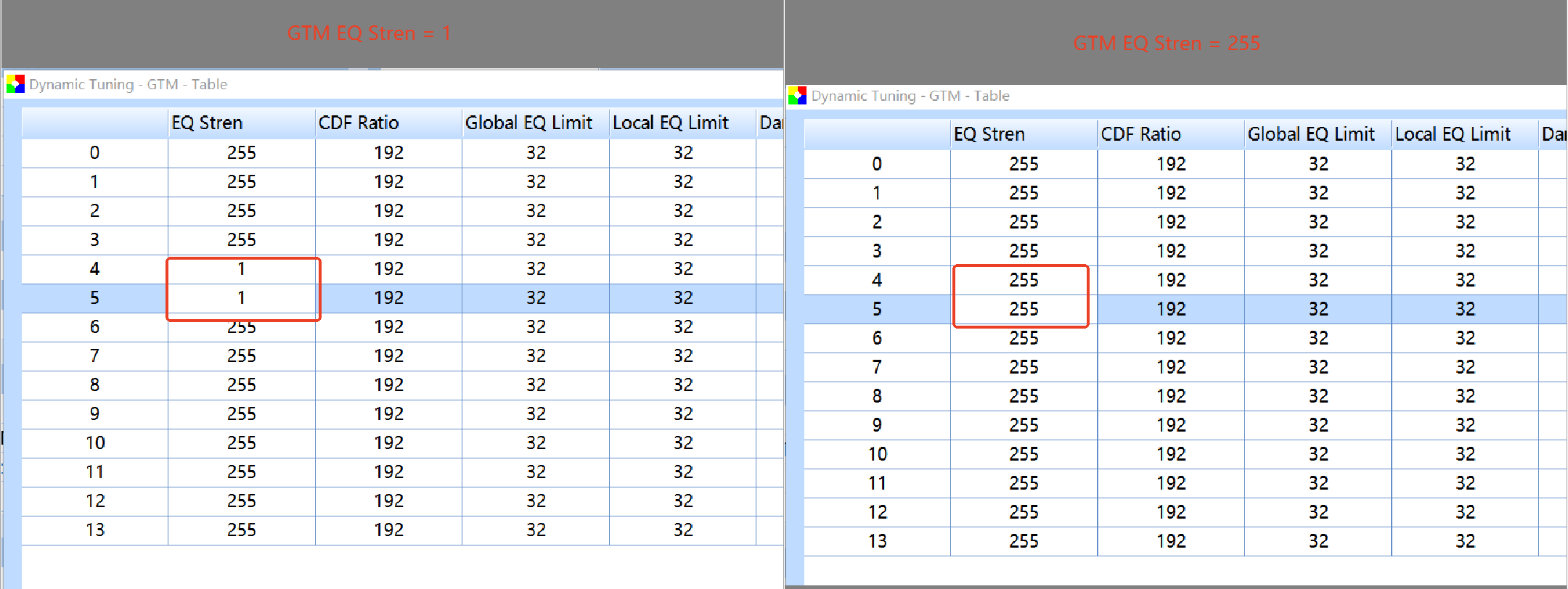Click row 12 CDF Ratio cell in right table
The image size is (1568, 589).
(x=1170, y=512)
